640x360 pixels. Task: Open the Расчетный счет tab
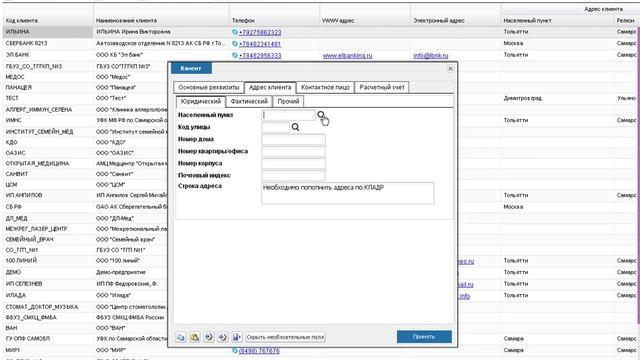click(x=382, y=87)
